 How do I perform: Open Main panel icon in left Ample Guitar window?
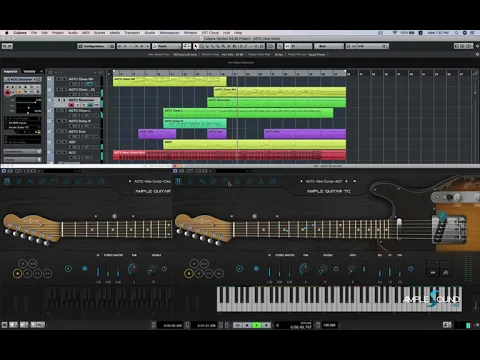click(7, 181)
